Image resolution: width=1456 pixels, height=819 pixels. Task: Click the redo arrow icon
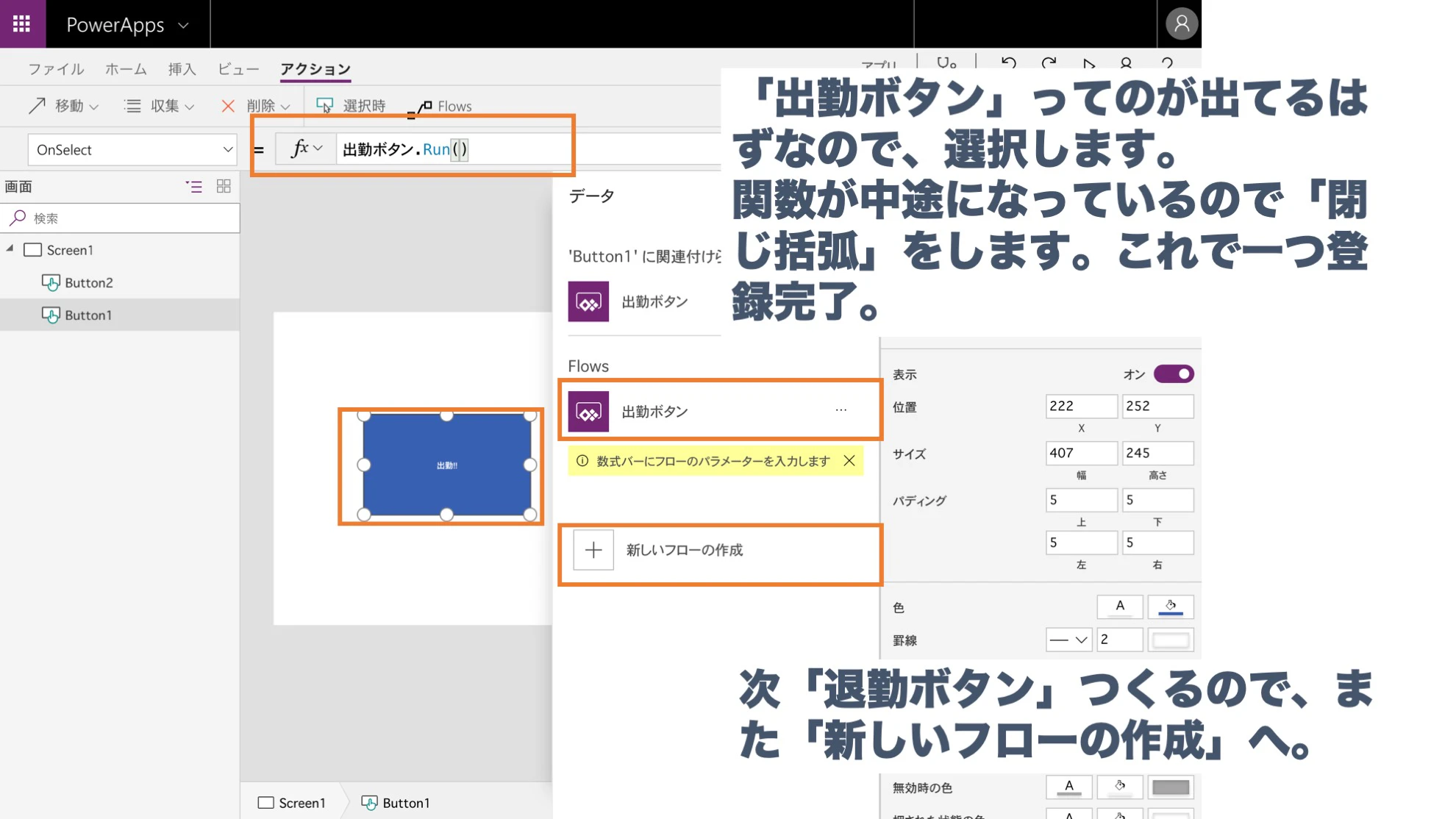pos(1049,63)
